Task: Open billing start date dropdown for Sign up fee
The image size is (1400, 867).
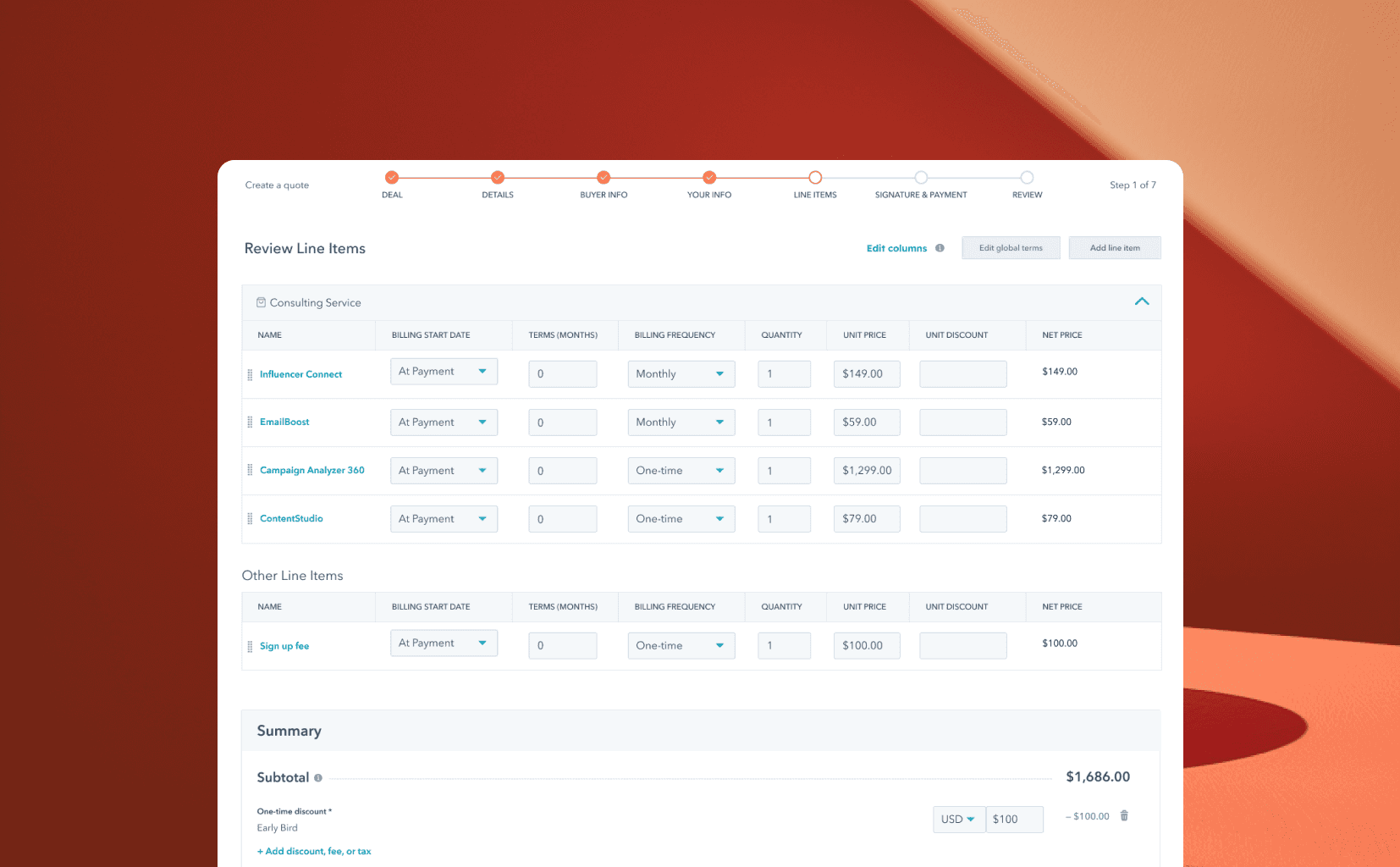Action: [x=444, y=643]
